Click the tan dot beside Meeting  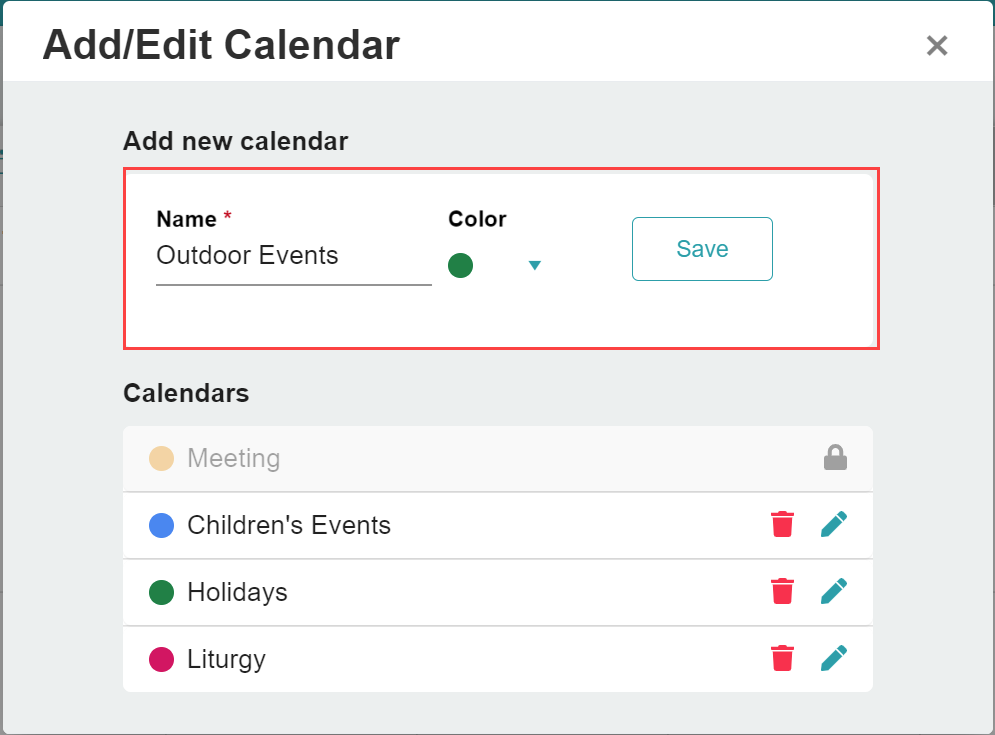(161, 458)
